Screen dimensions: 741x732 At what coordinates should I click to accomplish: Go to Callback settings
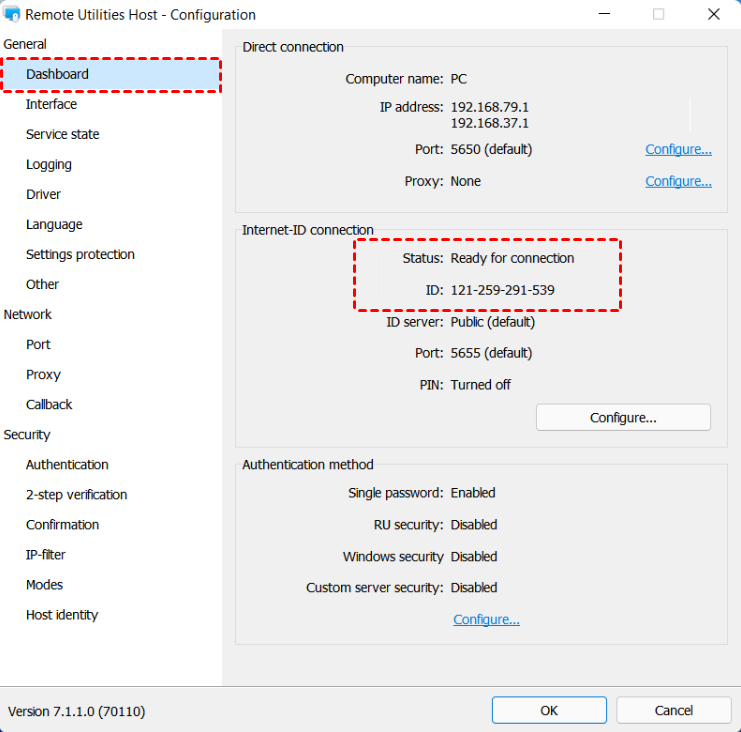click(49, 404)
